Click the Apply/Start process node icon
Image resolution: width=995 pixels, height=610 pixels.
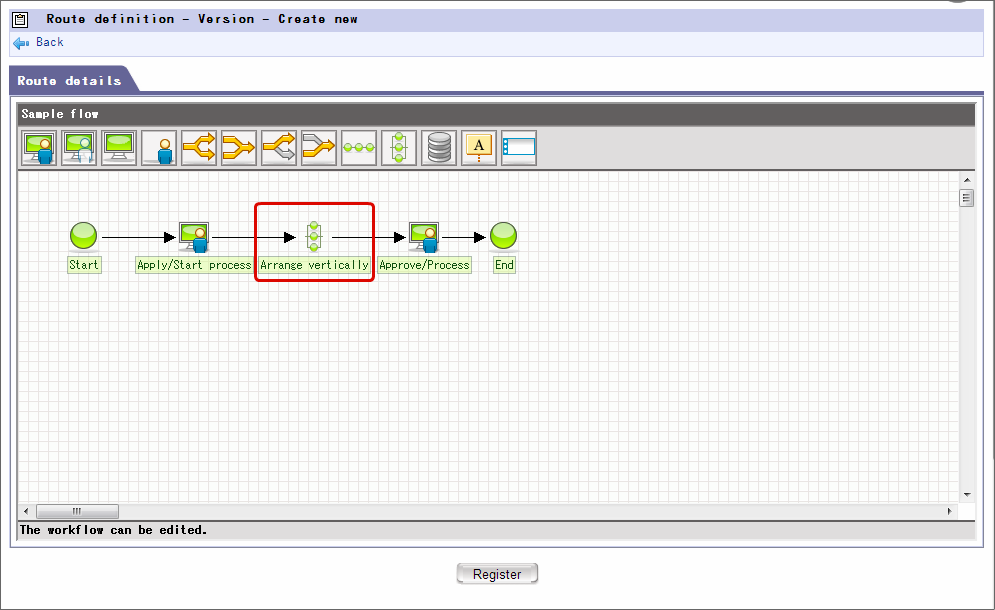(x=194, y=237)
